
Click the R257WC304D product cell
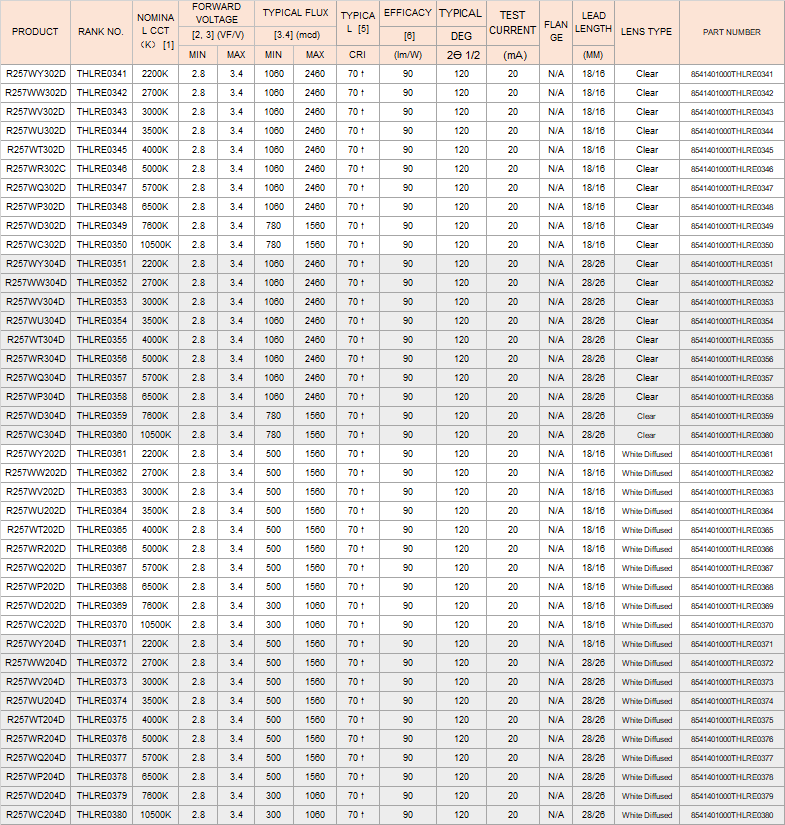tap(36, 435)
